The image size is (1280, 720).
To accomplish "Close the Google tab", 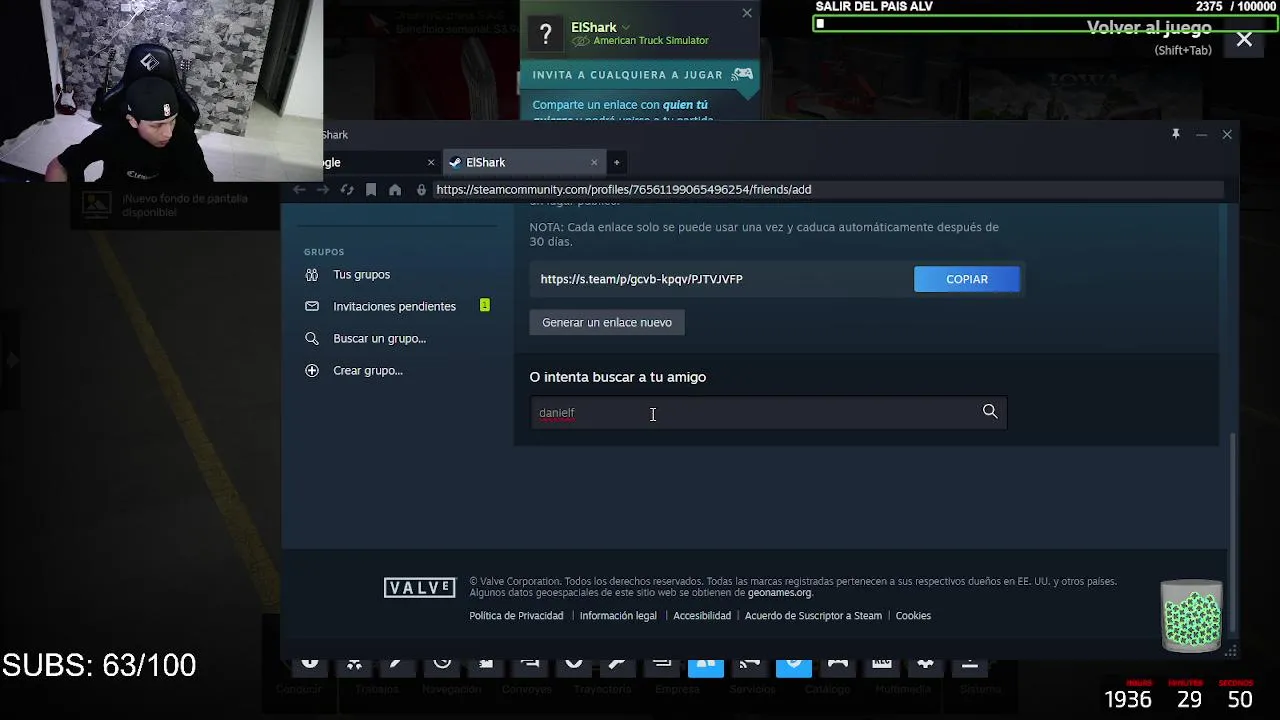I will 431,162.
